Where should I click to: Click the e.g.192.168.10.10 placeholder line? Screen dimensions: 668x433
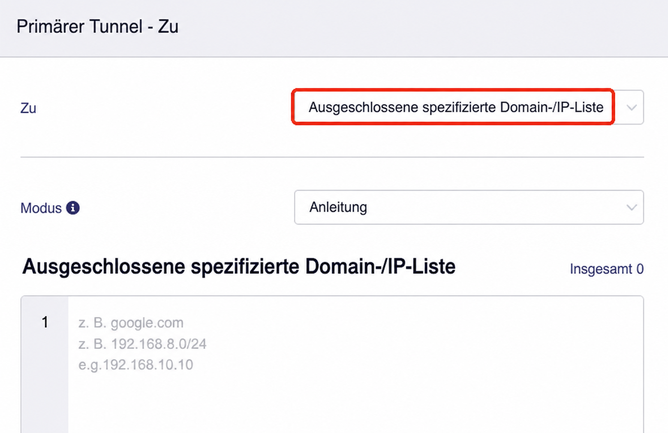click(x=135, y=365)
